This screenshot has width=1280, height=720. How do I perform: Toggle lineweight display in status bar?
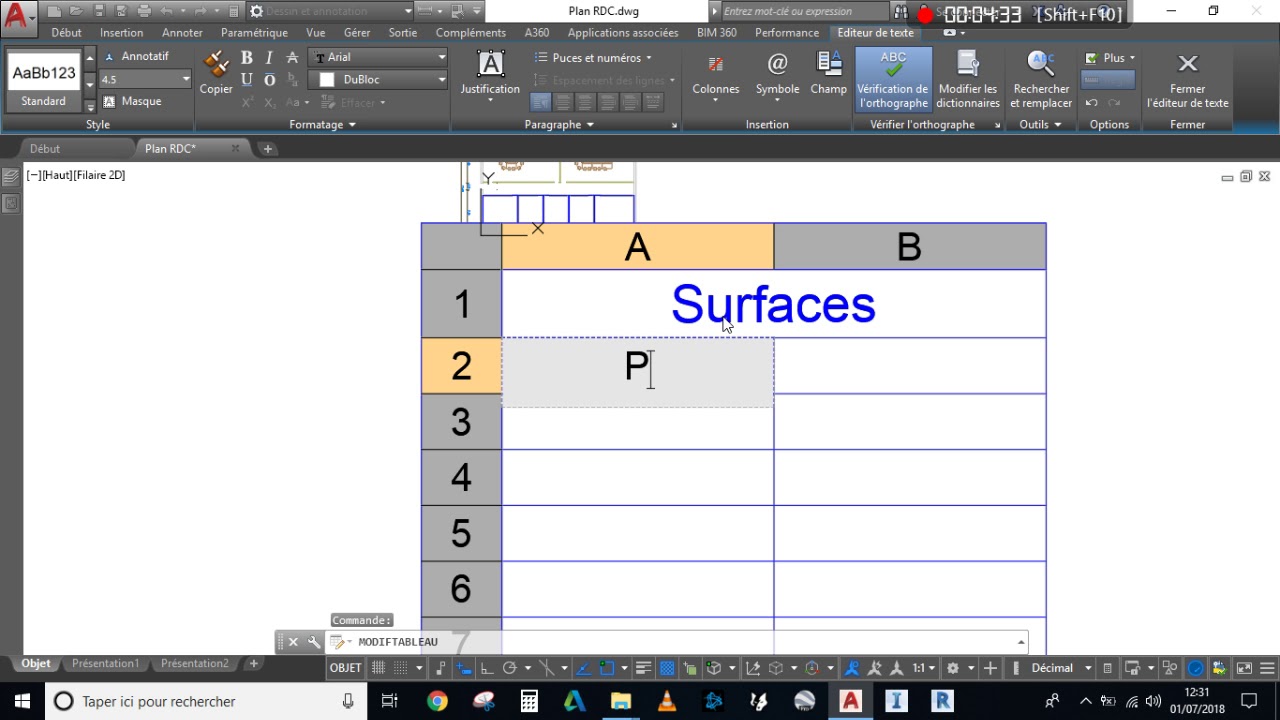[643, 668]
